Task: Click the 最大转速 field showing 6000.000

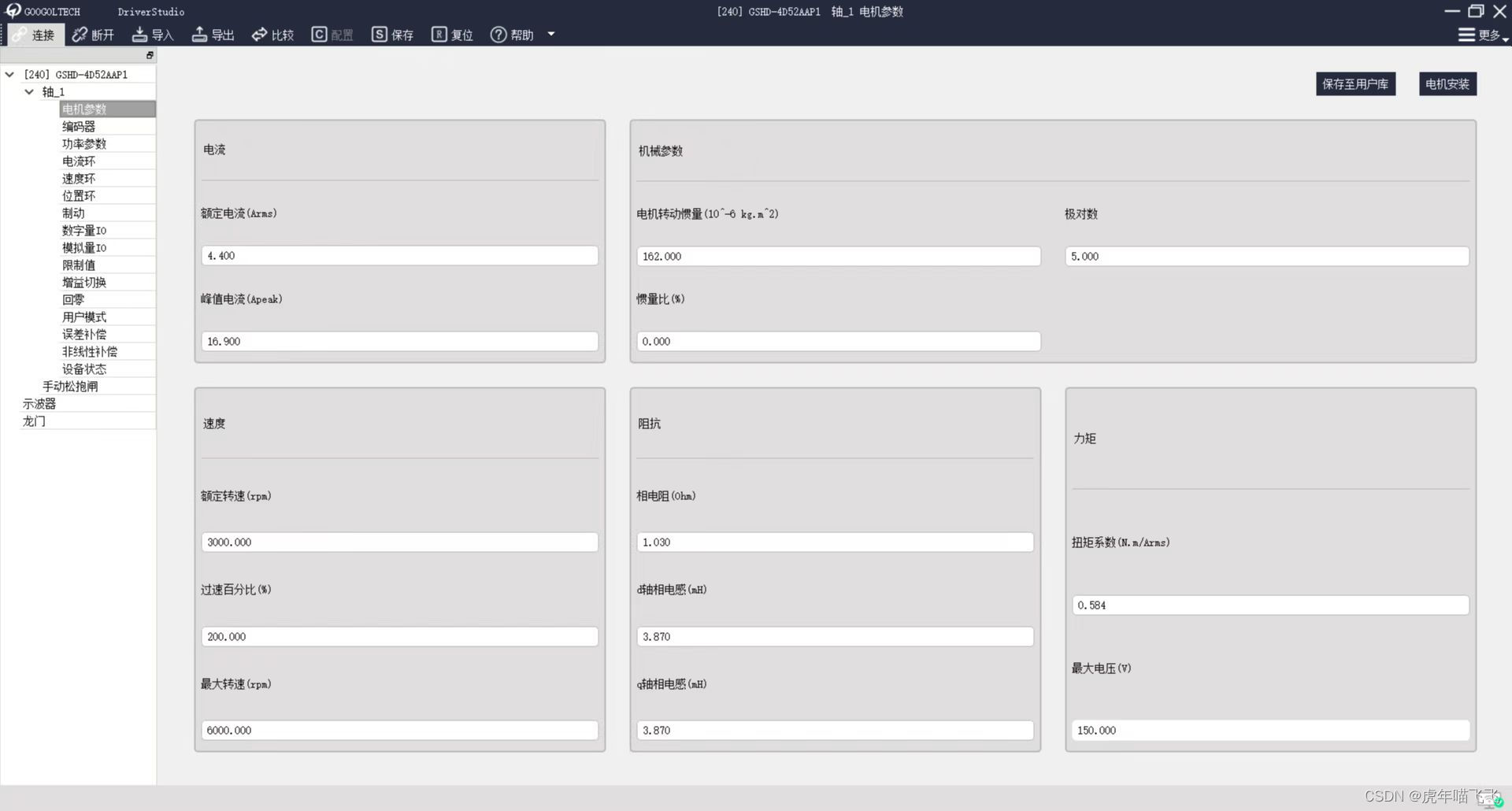Action: (400, 731)
